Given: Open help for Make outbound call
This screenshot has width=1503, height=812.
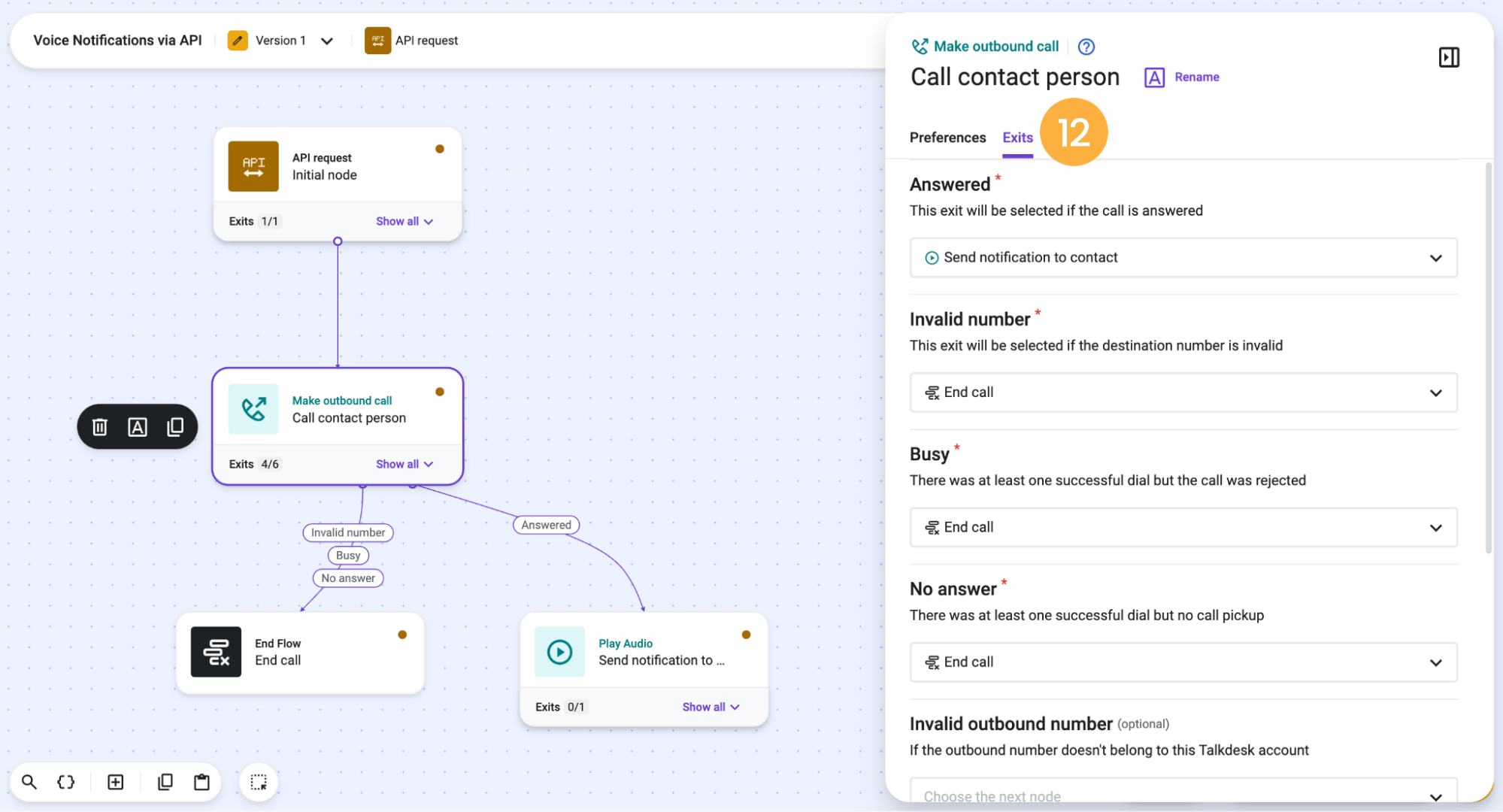Looking at the screenshot, I should click(1086, 47).
